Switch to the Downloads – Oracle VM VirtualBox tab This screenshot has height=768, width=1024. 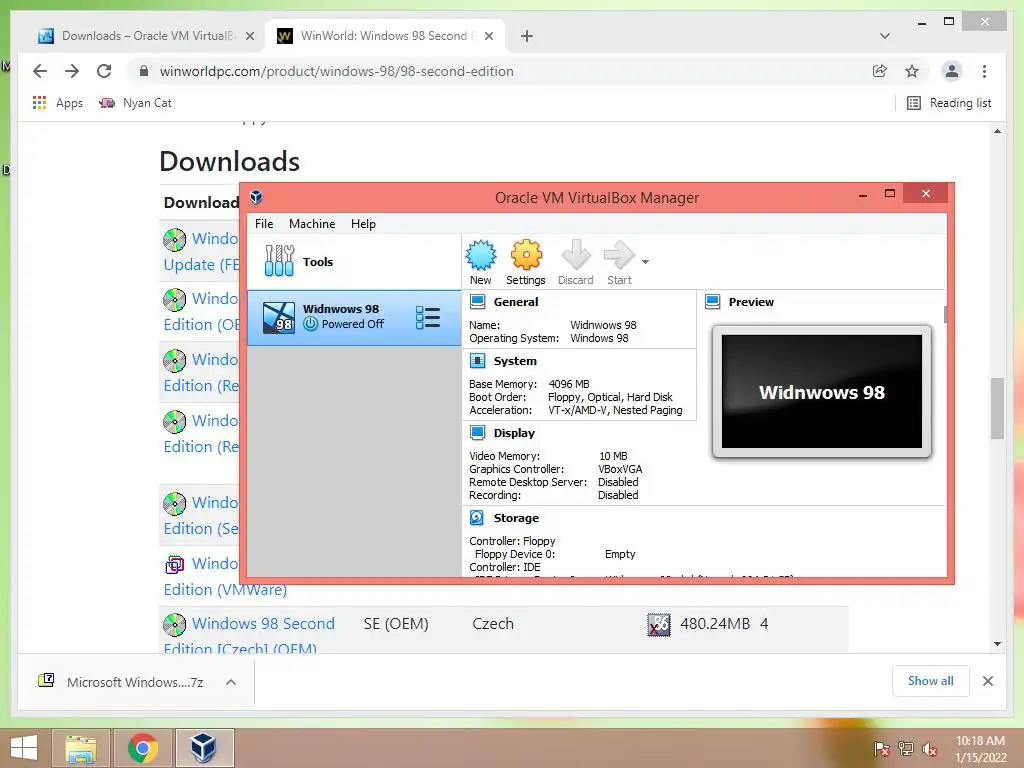click(146, 36)
